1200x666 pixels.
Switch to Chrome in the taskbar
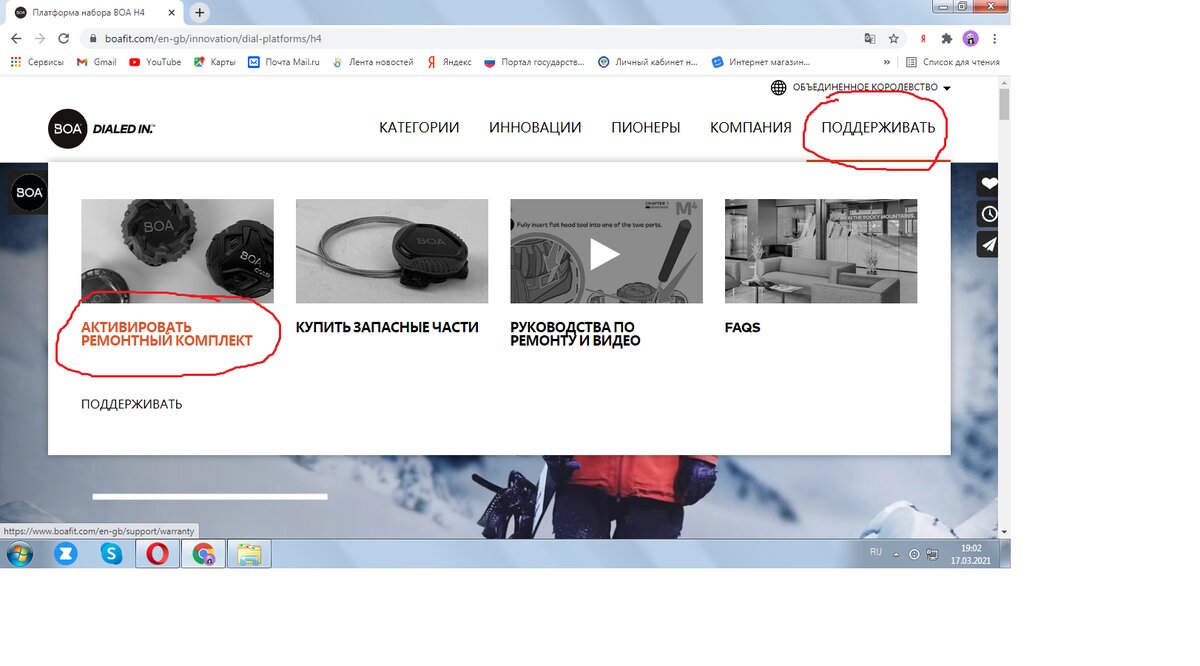point(204,554)
